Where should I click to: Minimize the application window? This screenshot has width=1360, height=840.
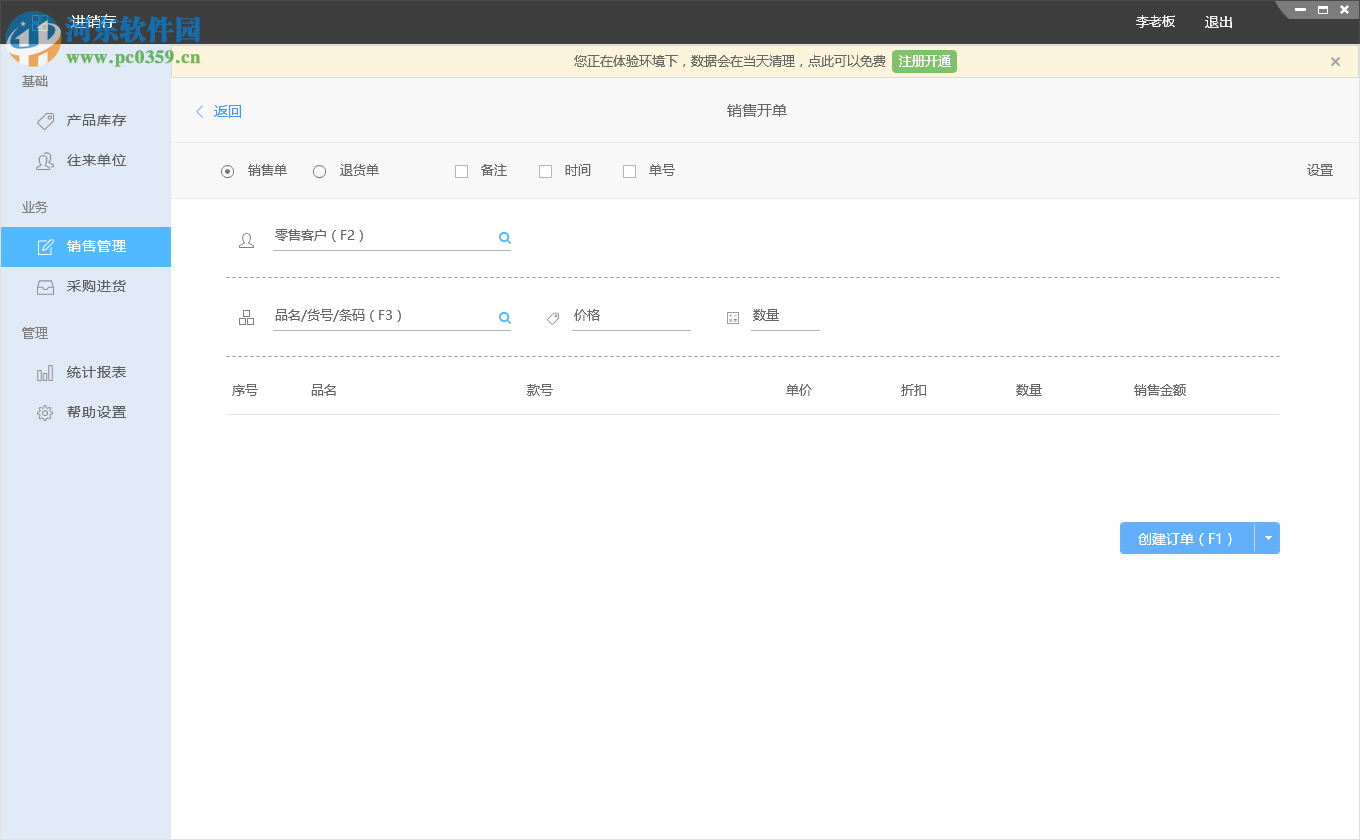pos(1300,10)
